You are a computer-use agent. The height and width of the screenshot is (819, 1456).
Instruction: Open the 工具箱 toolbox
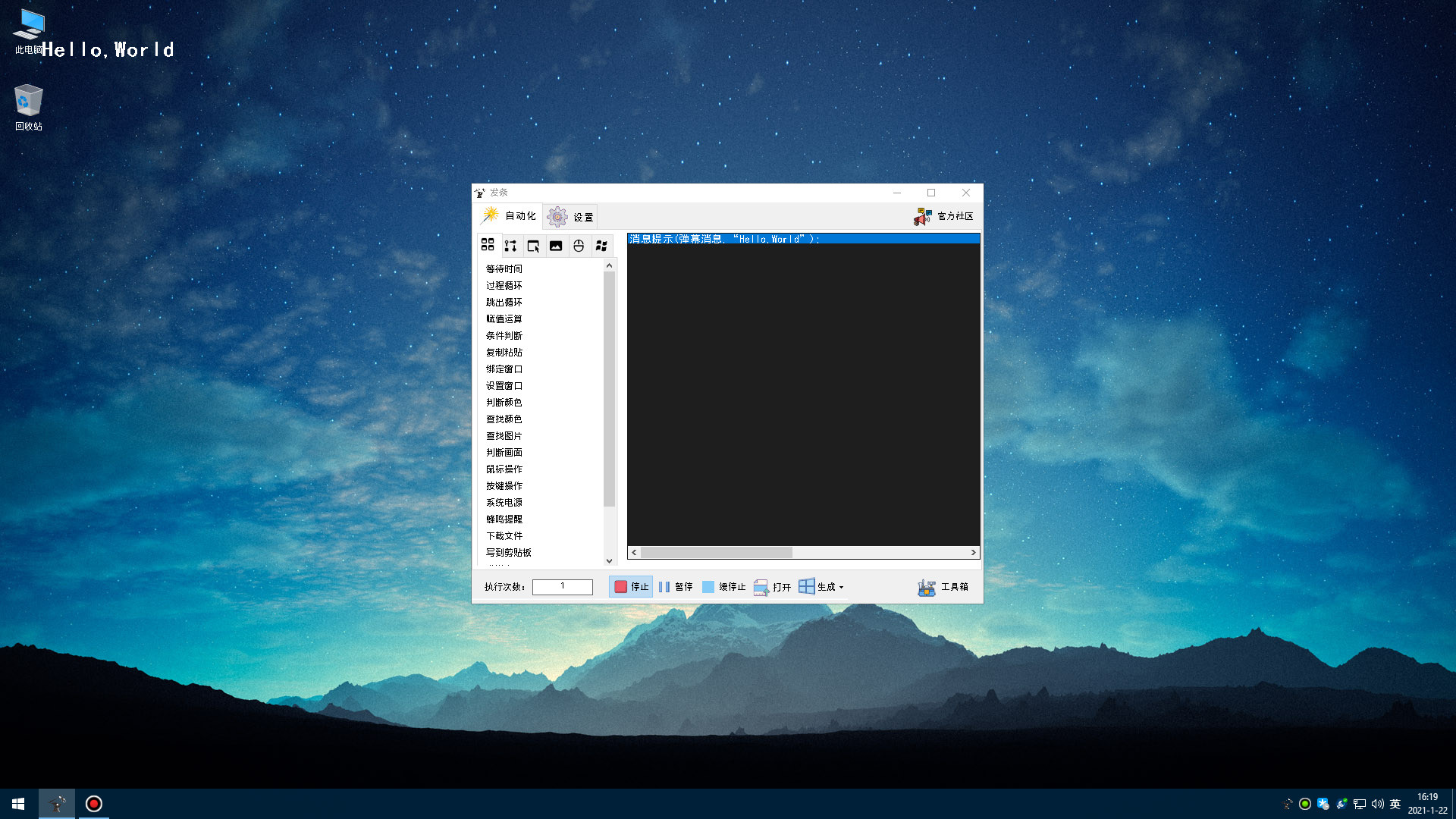pyautogui.click(x=943, y=587)
